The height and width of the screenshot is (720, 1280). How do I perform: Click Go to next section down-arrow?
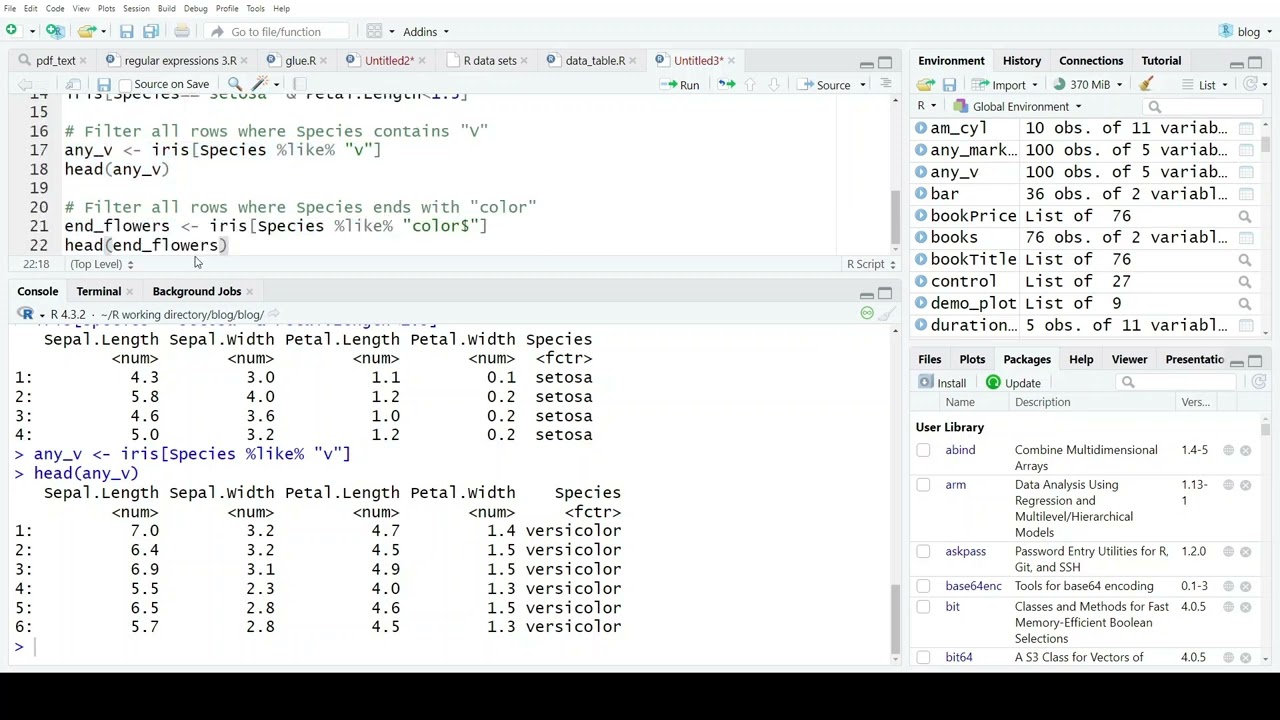[772, 84]
